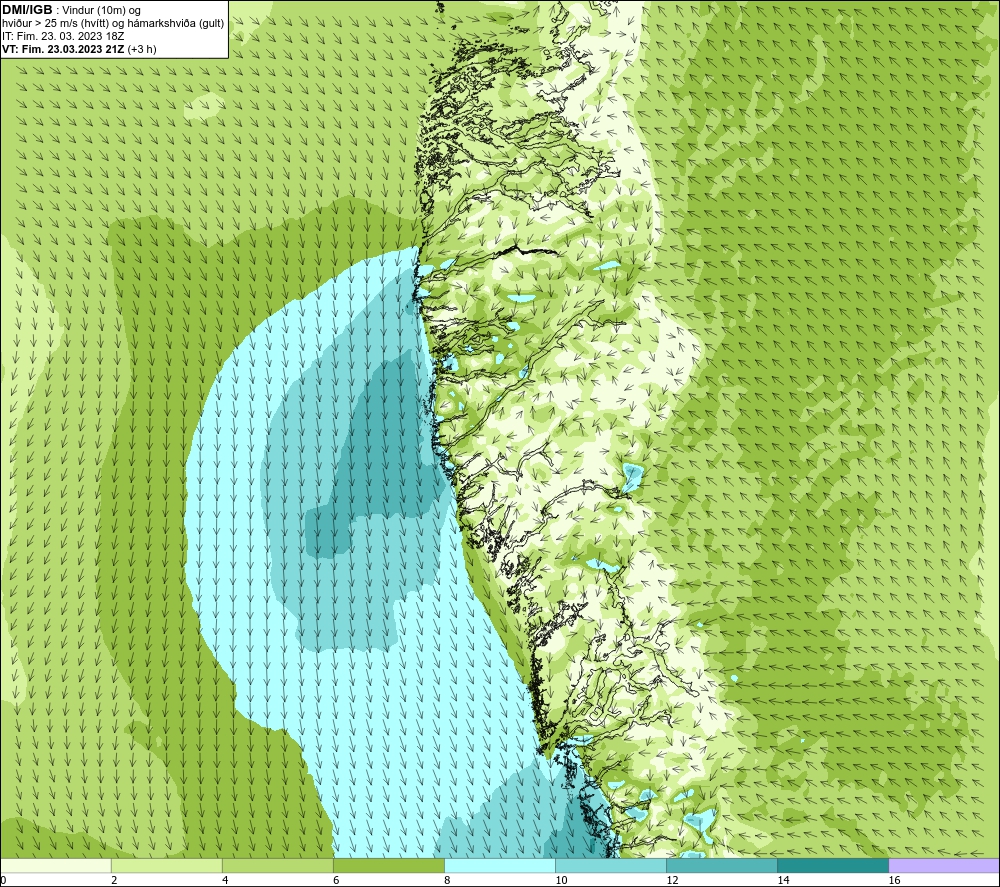The width and height of the screenshot is (1000, 887).
Task: Select the purple above-16 m/s scale segment
Action: (943, 865)
